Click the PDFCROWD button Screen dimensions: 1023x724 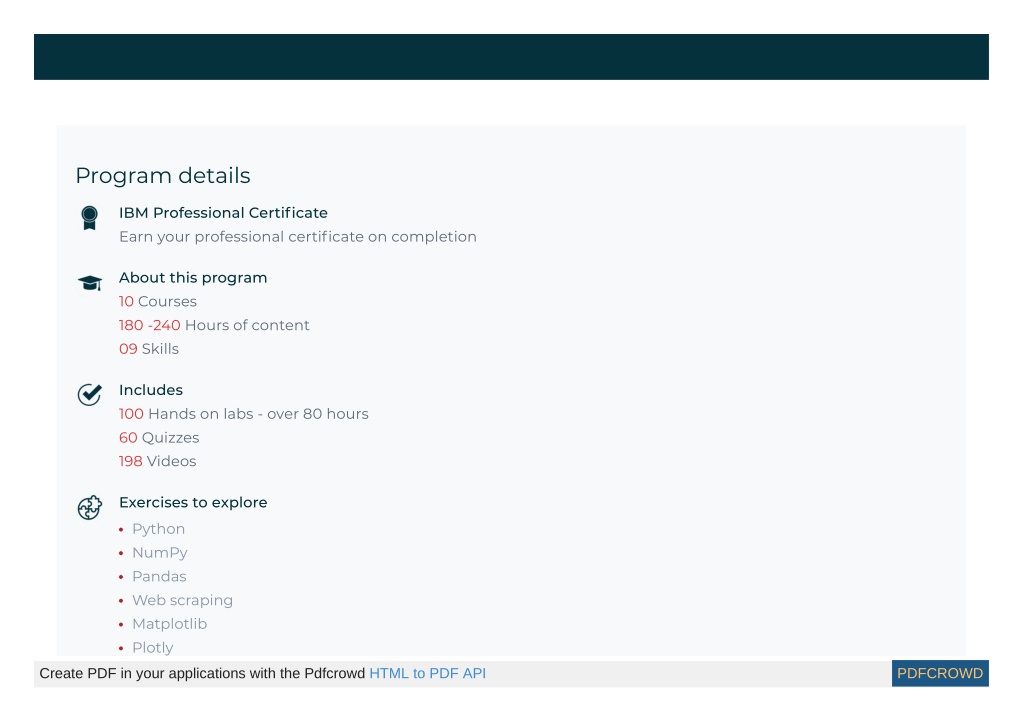coord(940,674)
